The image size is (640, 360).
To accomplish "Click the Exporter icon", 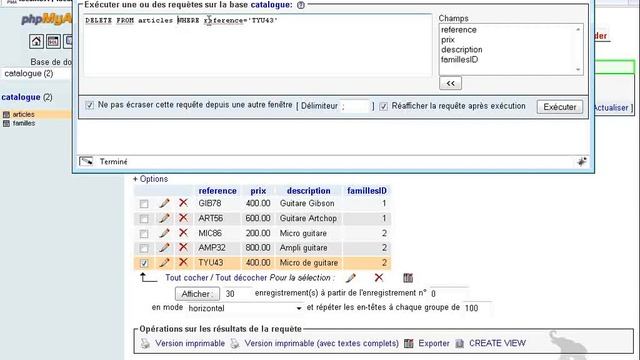I will (409, 343).
